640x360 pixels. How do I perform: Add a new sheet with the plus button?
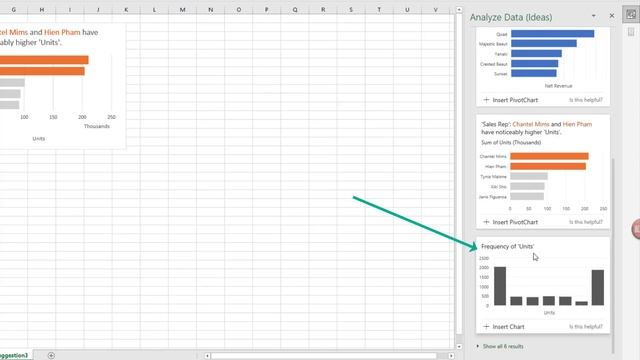pos(51,356)
